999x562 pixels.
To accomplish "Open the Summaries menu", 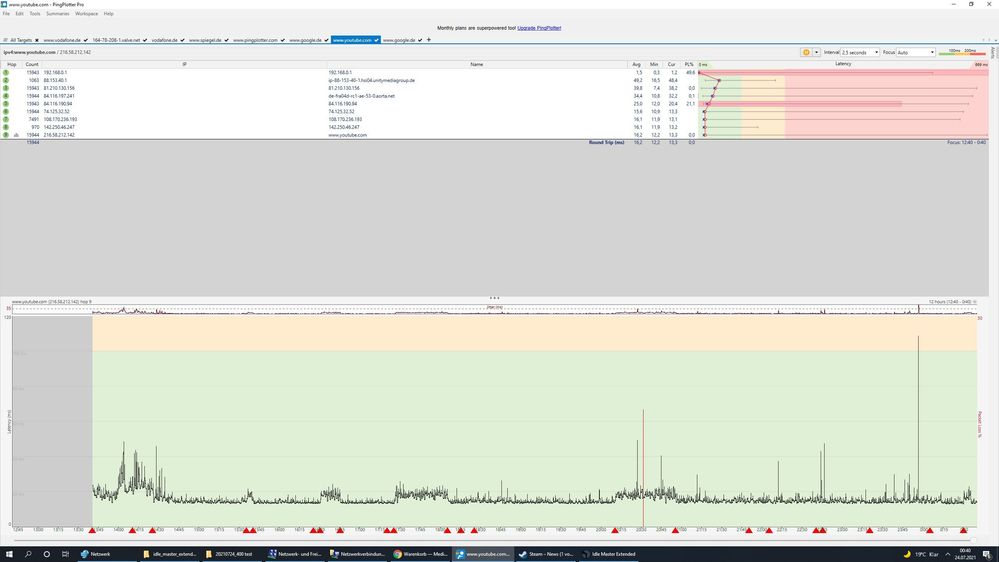I will click(57, 13).
